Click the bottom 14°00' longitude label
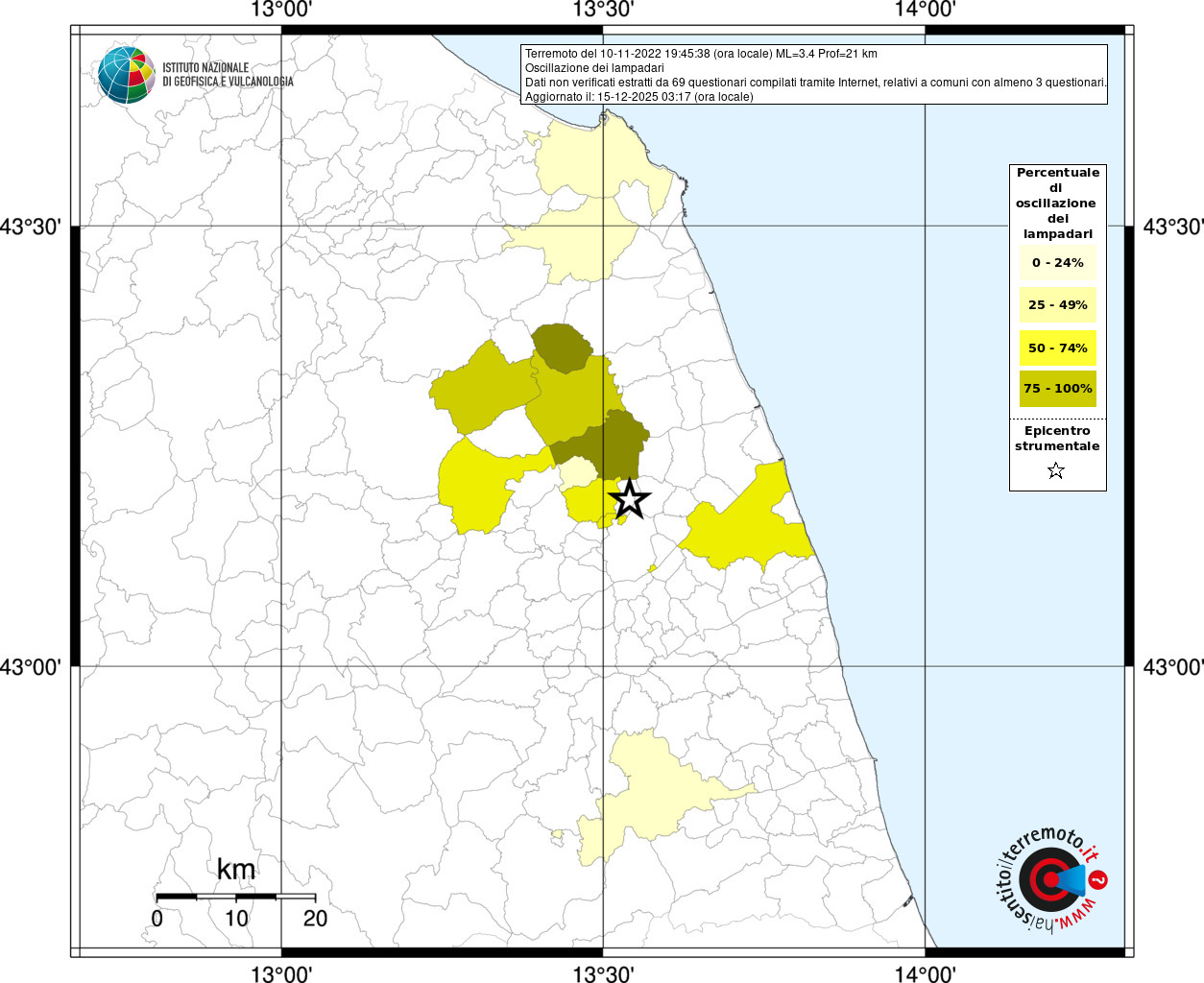 (925, 974)
